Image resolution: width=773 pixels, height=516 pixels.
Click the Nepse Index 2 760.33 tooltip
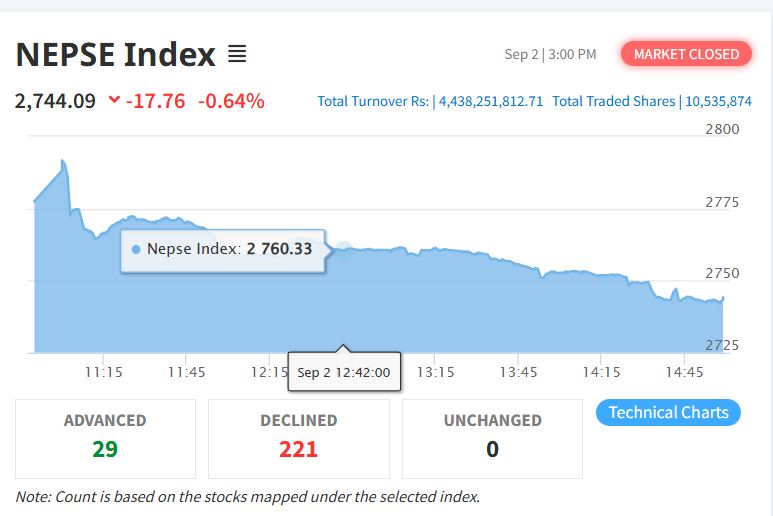(223, 249)
